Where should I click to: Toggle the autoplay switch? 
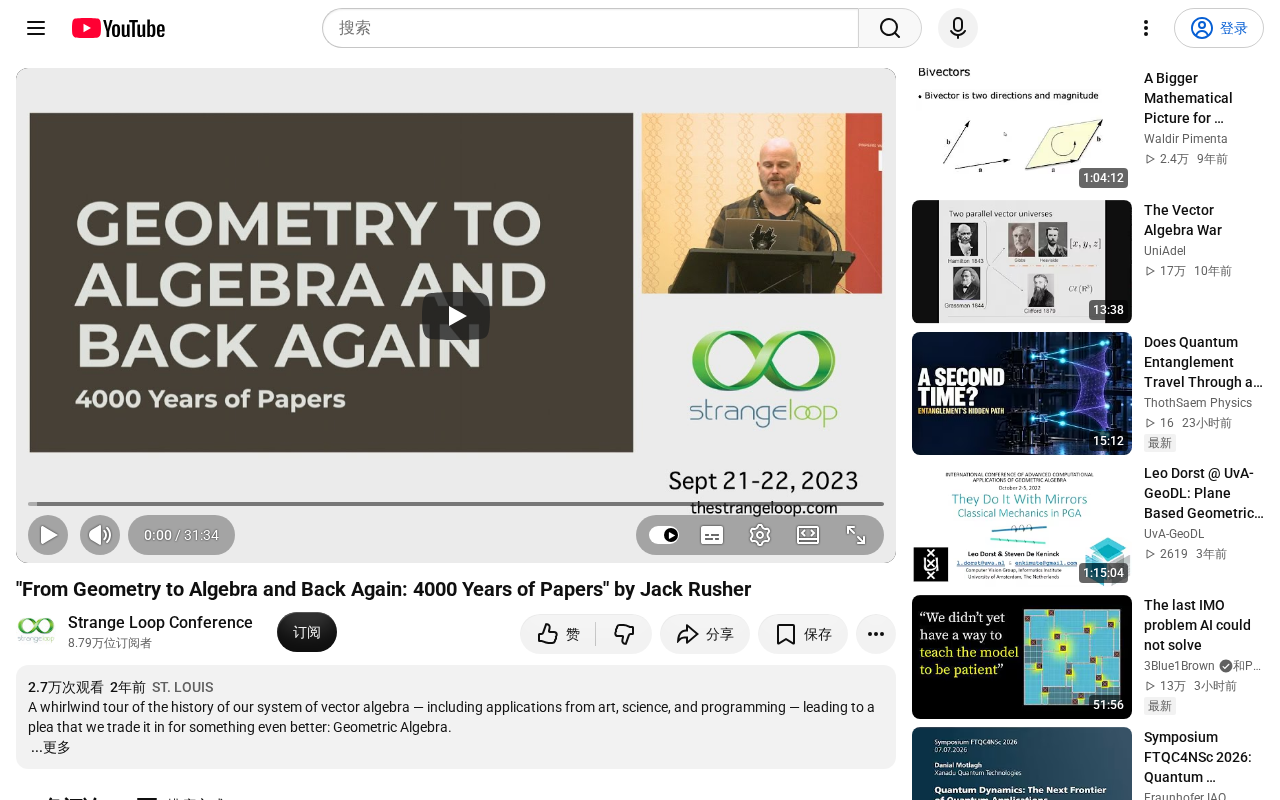(664, 535)
